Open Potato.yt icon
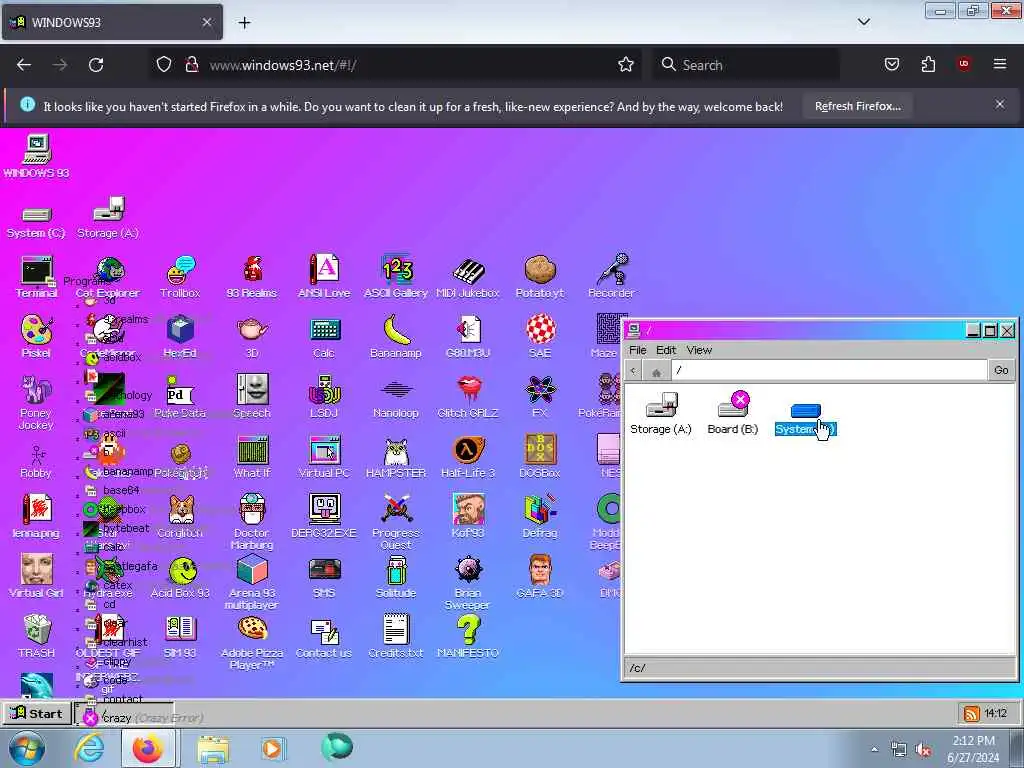The height and width of the screenshot is (768, 1024). pos(539,277)
